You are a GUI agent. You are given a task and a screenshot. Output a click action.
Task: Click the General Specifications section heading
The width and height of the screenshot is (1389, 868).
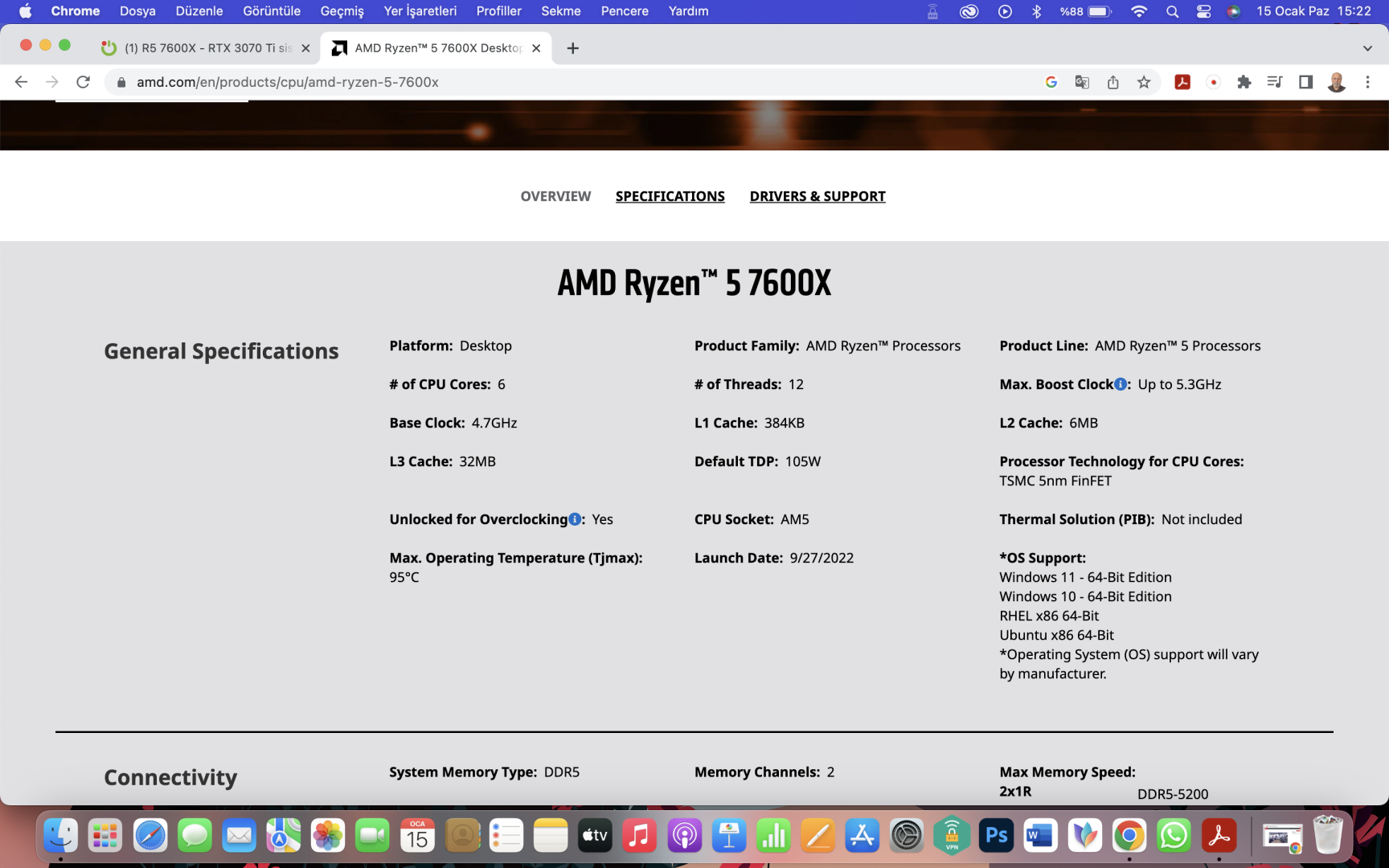coord(221,351)
